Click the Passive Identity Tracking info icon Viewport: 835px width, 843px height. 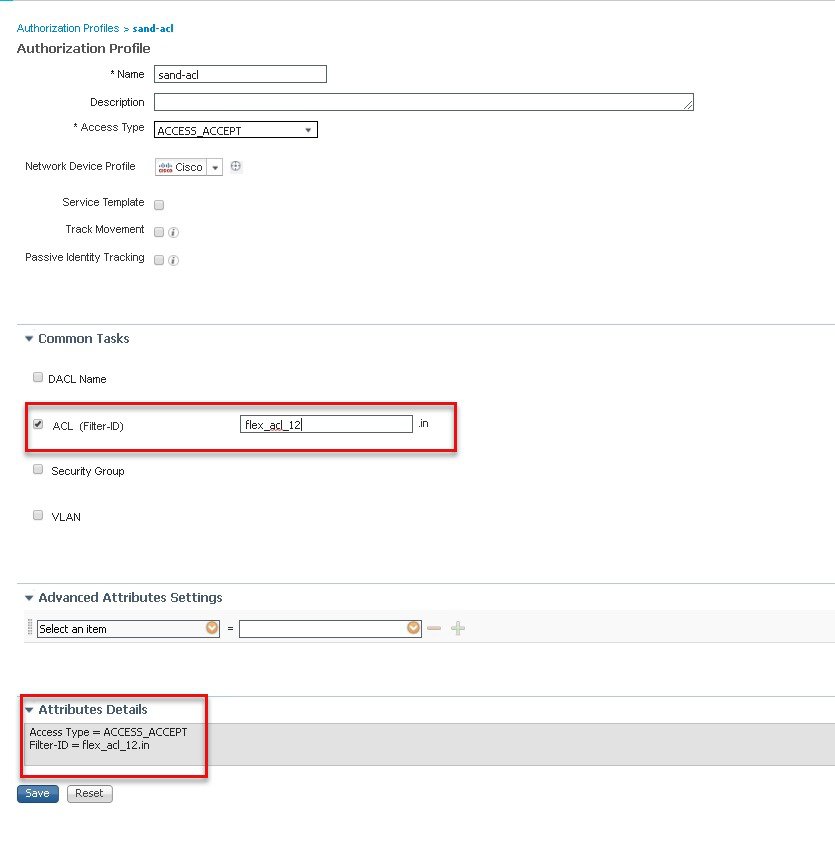(173, 260)
